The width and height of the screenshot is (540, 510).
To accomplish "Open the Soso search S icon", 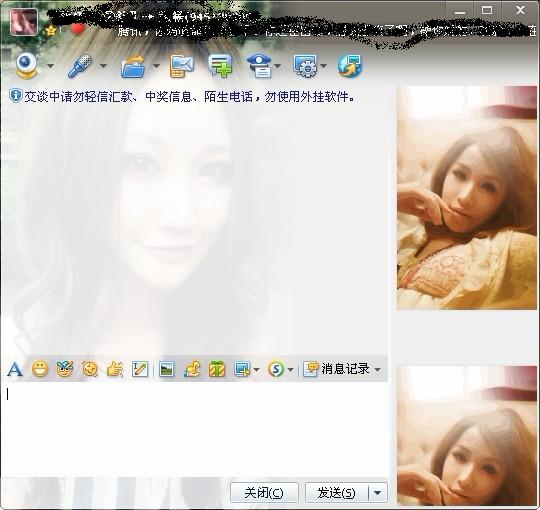I will [x=276, y=369].
